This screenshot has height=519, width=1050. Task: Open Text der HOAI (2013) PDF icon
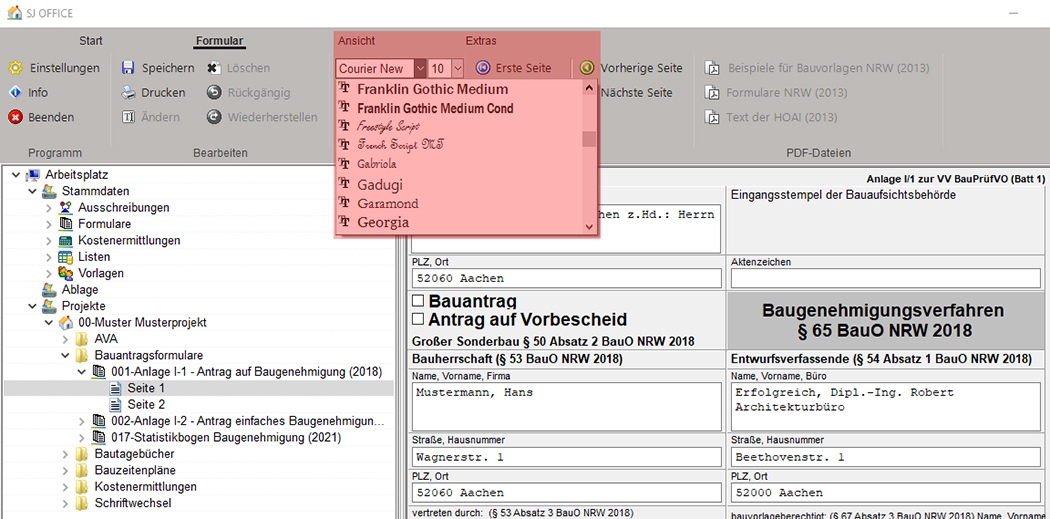click(x=713, y=117)
